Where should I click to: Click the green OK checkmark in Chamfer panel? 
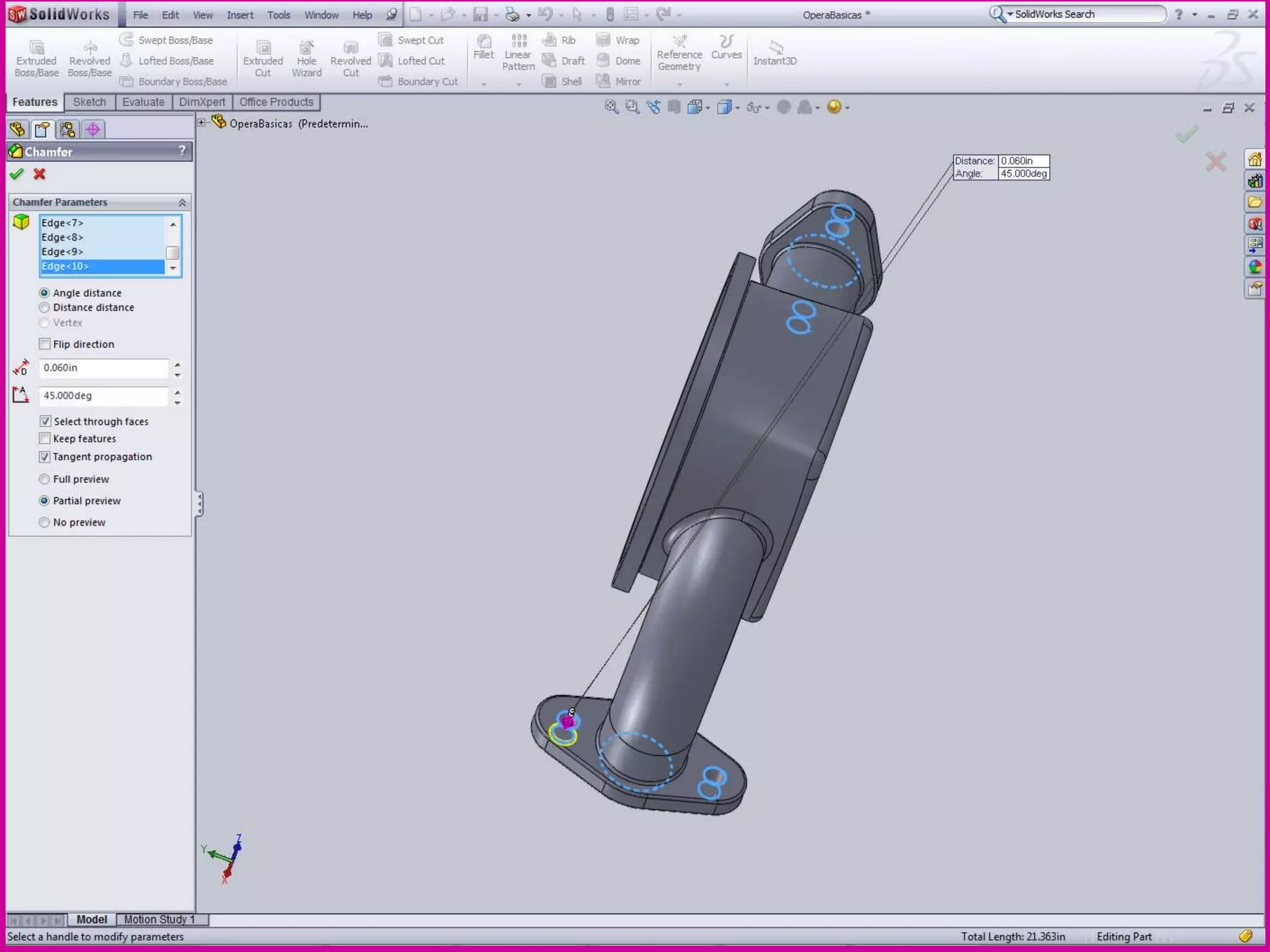[17, 174]
